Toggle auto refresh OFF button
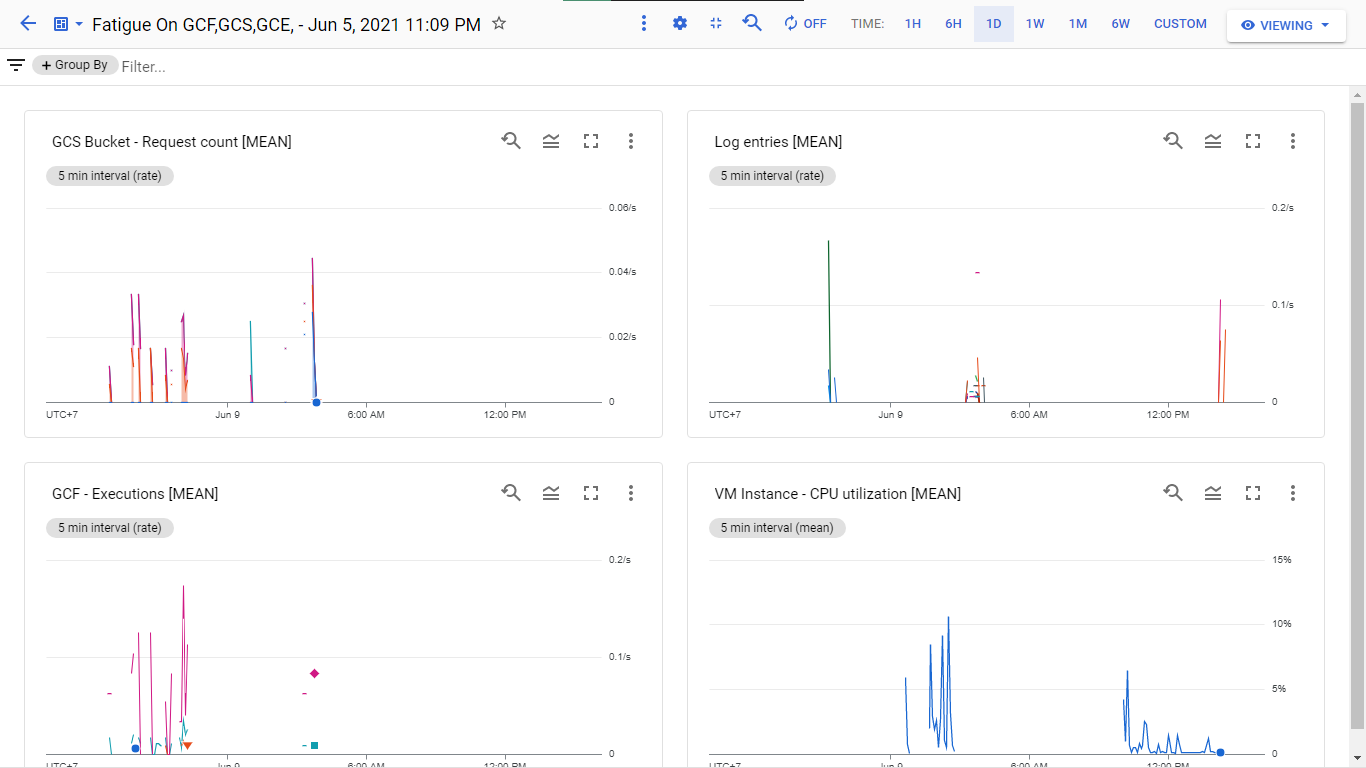Screen dimensions: 1366x768 (x=805, y=24)
